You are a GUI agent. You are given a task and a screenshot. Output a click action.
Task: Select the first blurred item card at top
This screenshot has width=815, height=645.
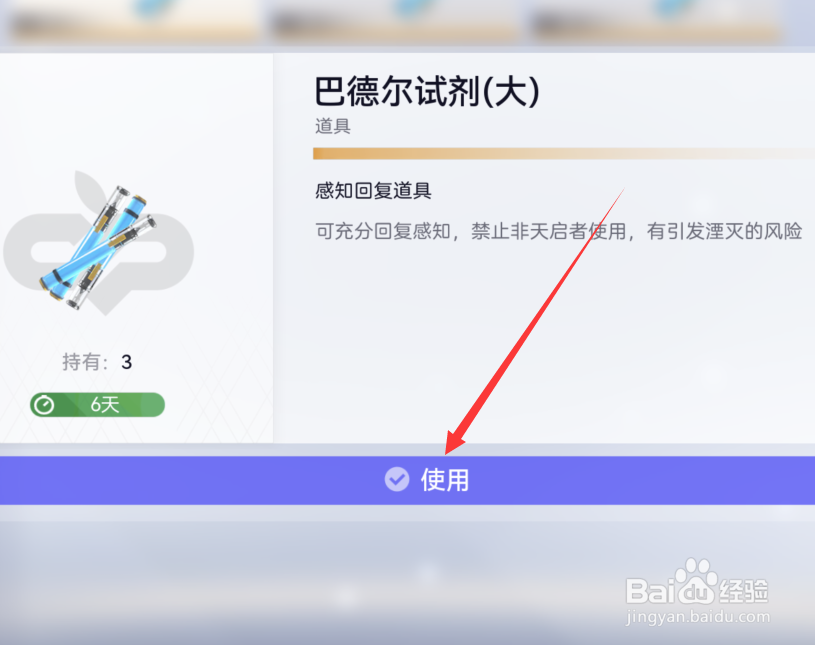135,23
